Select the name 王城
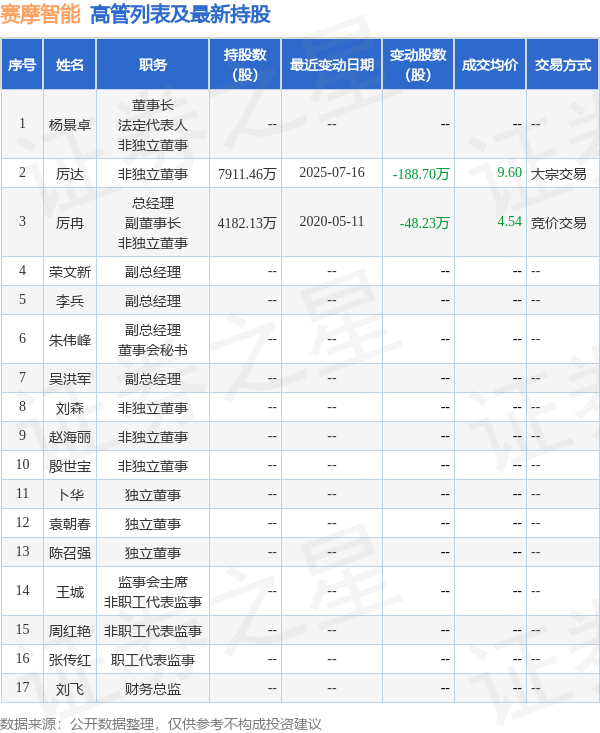This screenshot has height=733, width=600. coord(70,592)
